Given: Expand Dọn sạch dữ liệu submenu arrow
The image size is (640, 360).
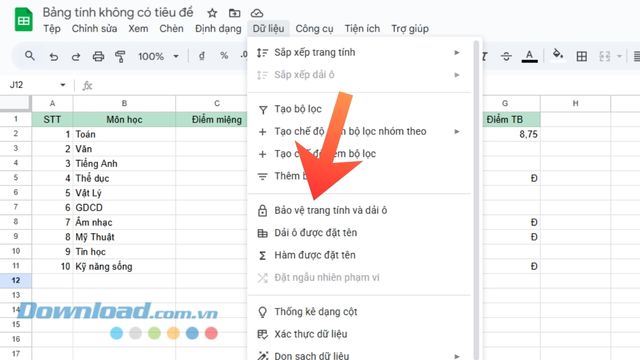Looking at the screenshot, I should pyautogui.click(x=457, y=356).
